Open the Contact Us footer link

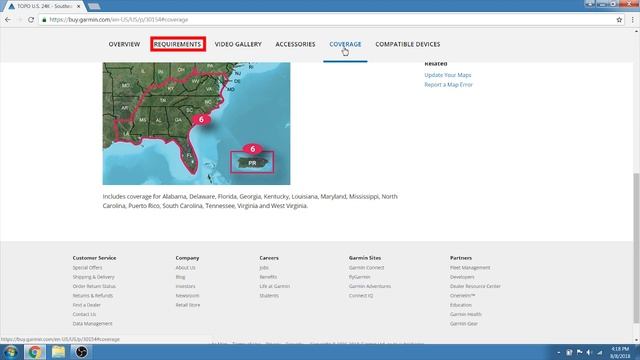coord(84,314)
